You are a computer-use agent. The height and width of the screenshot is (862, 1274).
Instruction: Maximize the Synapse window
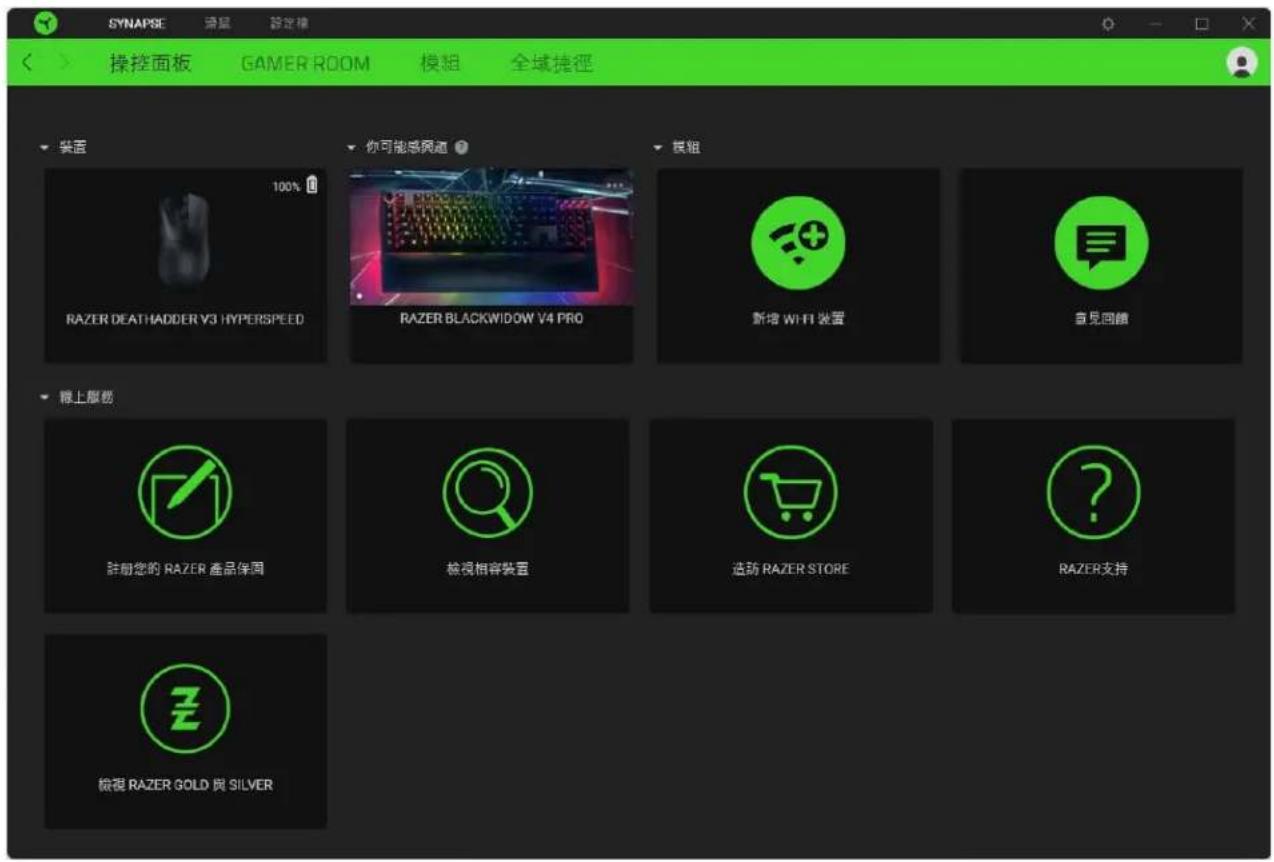[1202, 23]
